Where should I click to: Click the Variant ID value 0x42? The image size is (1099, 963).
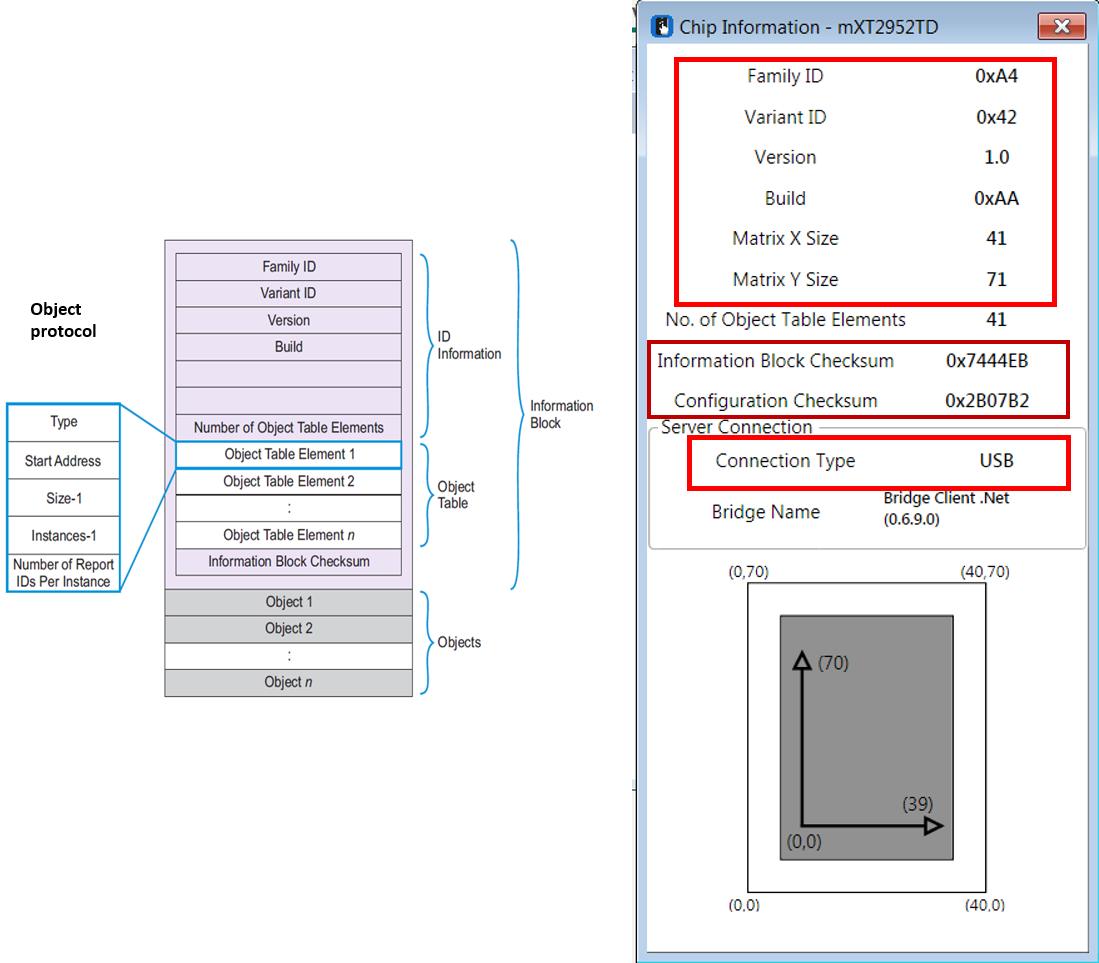coord(996,117)
